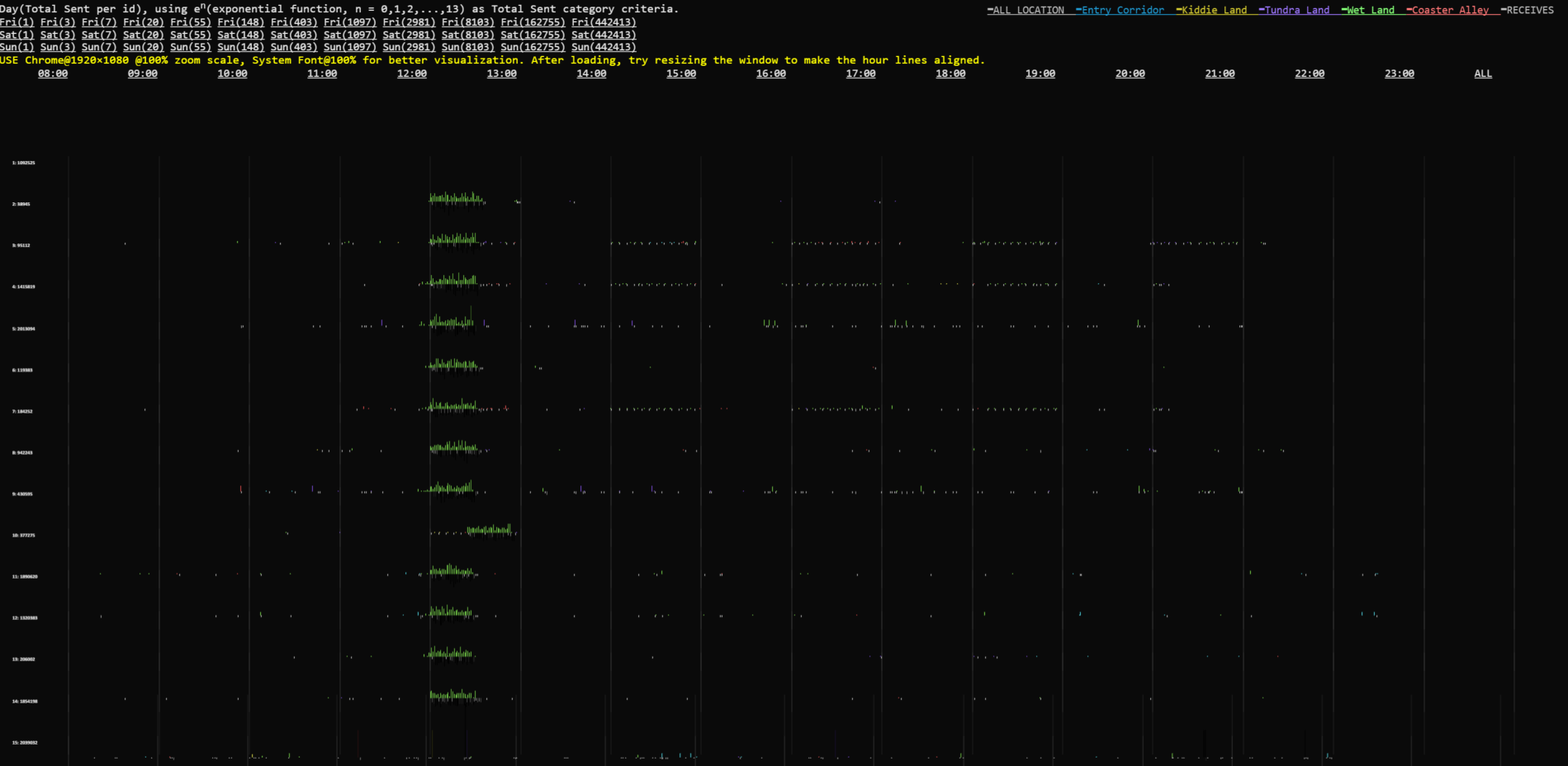Select the 22:00 hour link
The width and height of the screenshot is (1568, 766).
point(1310,73)
